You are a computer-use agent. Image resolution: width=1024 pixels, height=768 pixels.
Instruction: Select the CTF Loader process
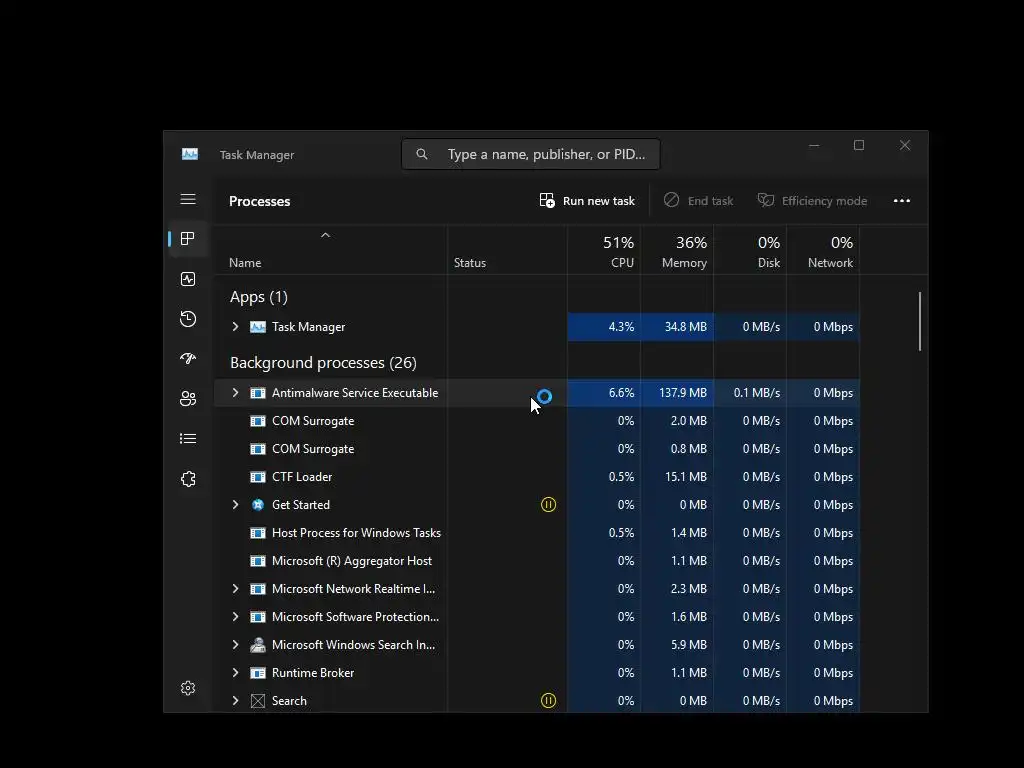tap(537, 477)
